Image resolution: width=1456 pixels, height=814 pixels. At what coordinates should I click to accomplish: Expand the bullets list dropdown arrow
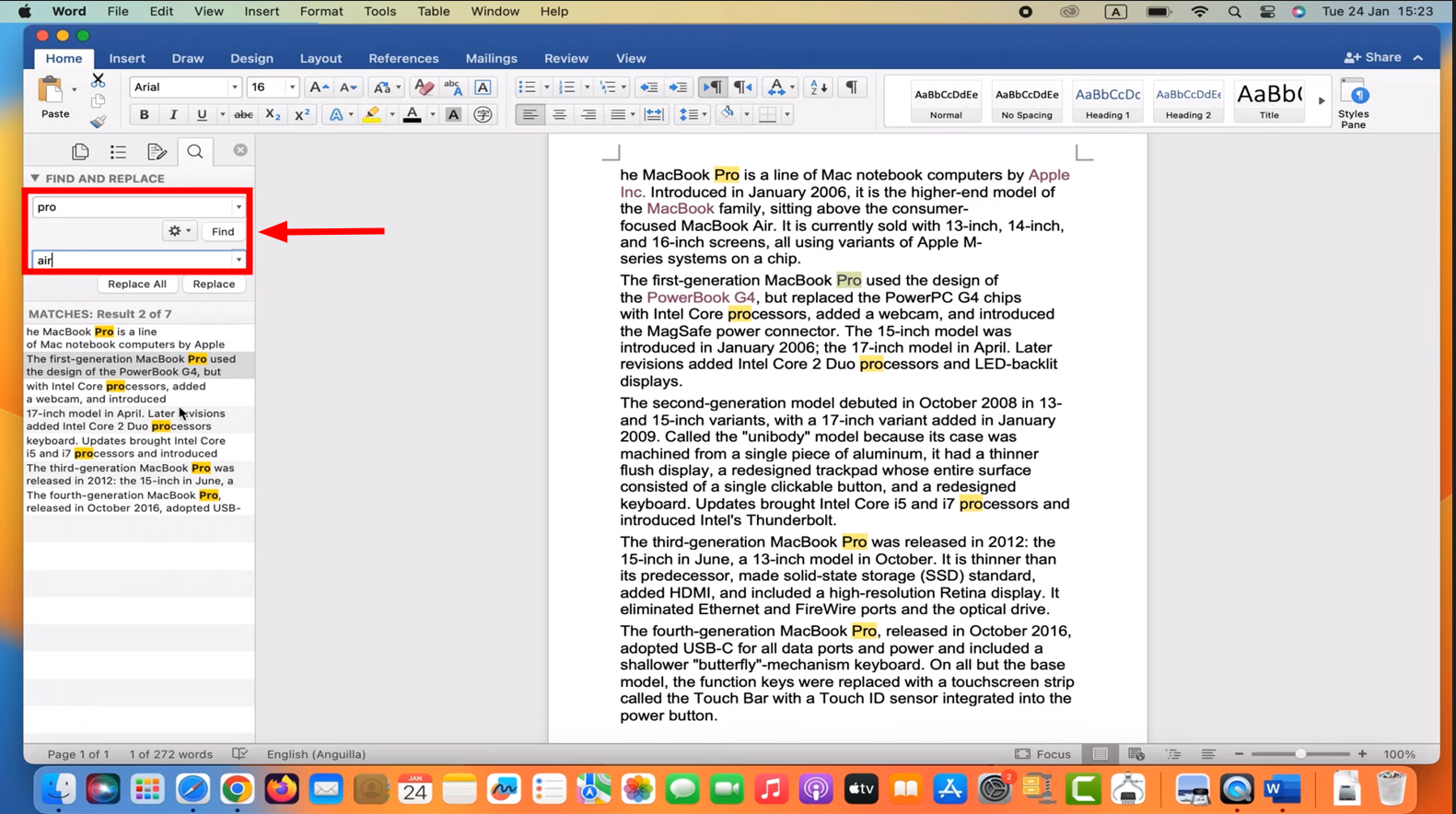pyautogui.click(x=546, y=87)
